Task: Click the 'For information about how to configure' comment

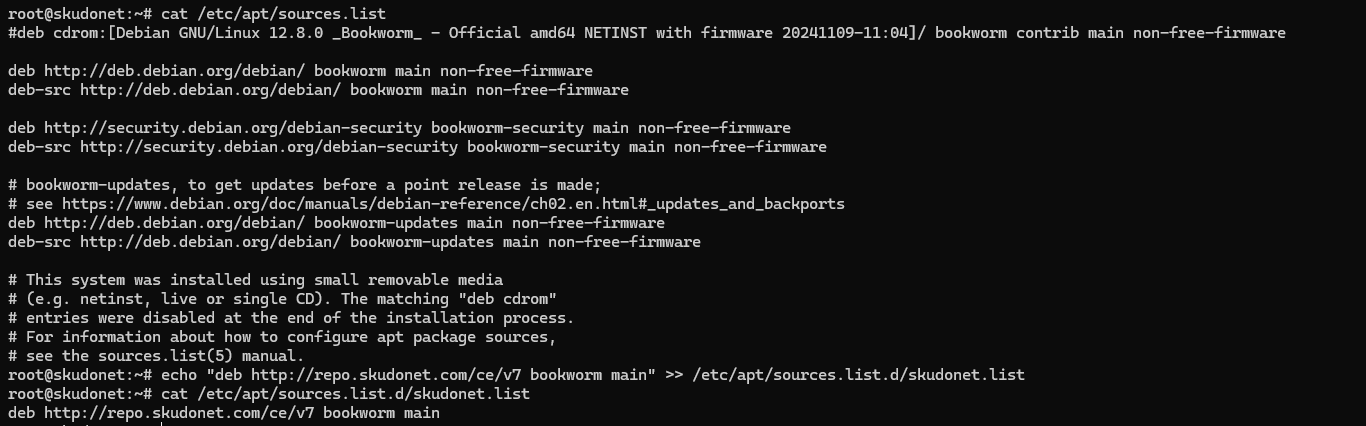Action: click(282, 337)
